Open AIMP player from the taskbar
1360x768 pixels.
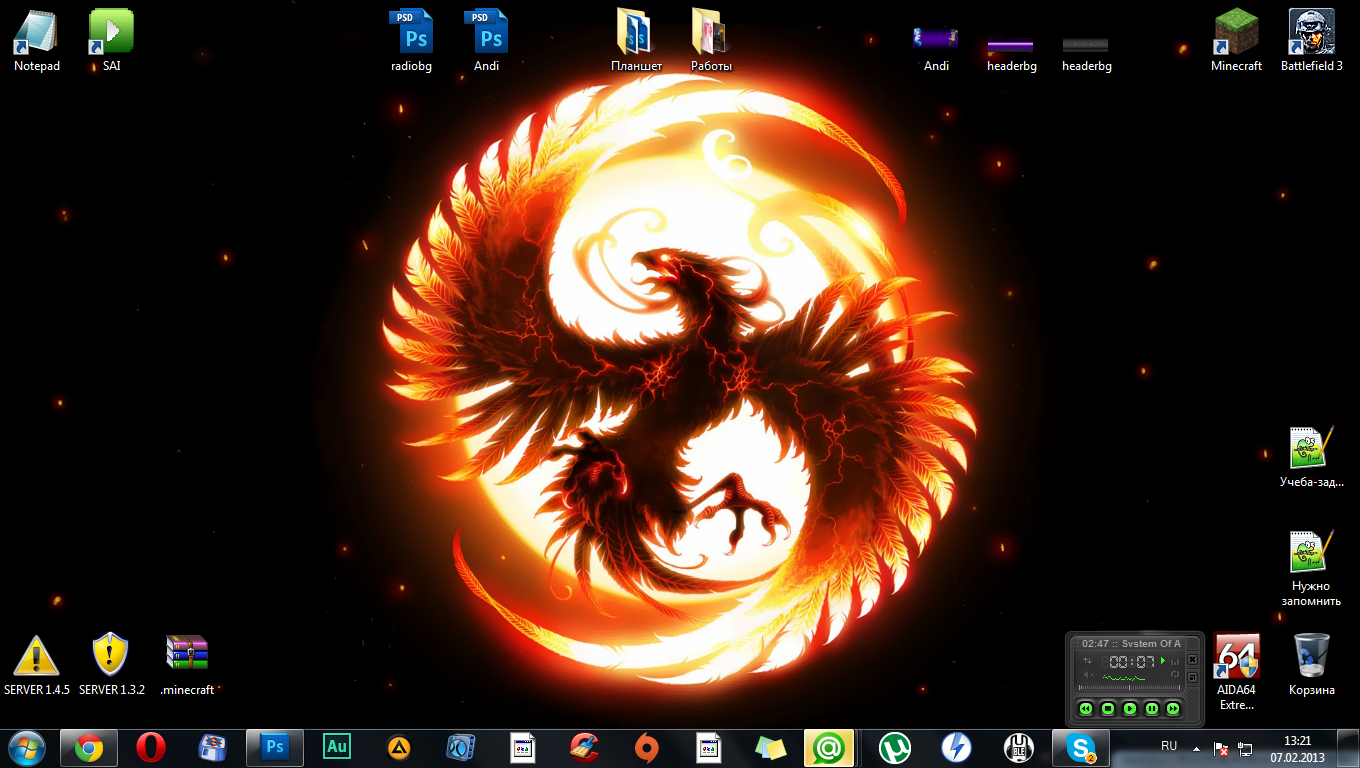click(x=399, y=747)
